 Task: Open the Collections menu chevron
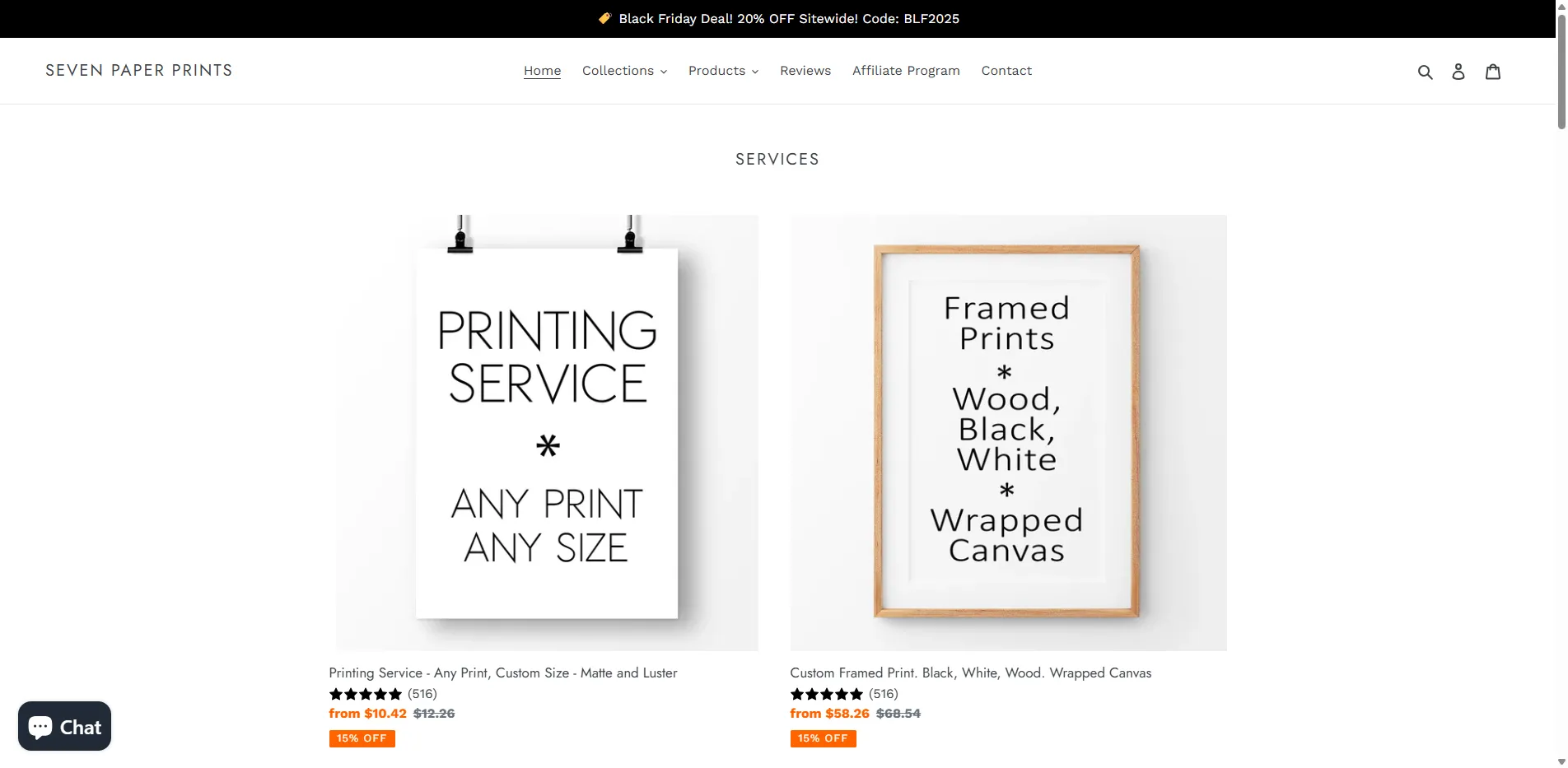663,72
